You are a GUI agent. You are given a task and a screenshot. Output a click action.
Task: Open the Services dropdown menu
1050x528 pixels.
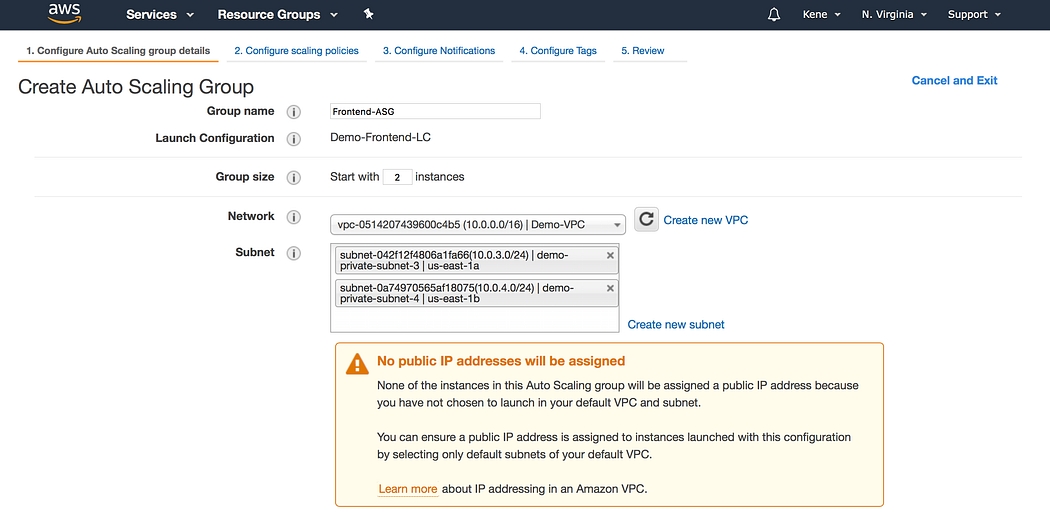pyautogui.click(x=160, y=15)
